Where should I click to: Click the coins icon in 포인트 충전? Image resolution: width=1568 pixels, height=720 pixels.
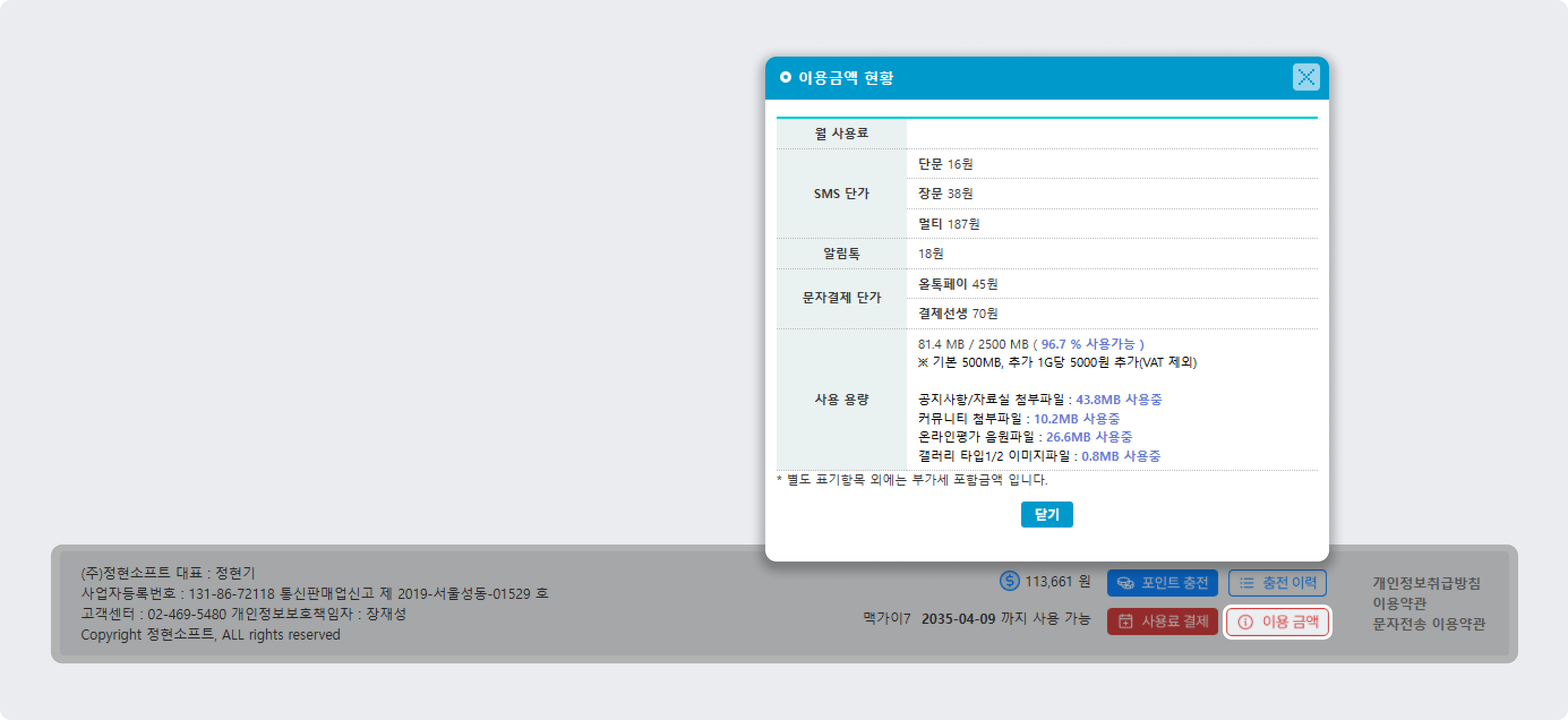point(1125,583)
